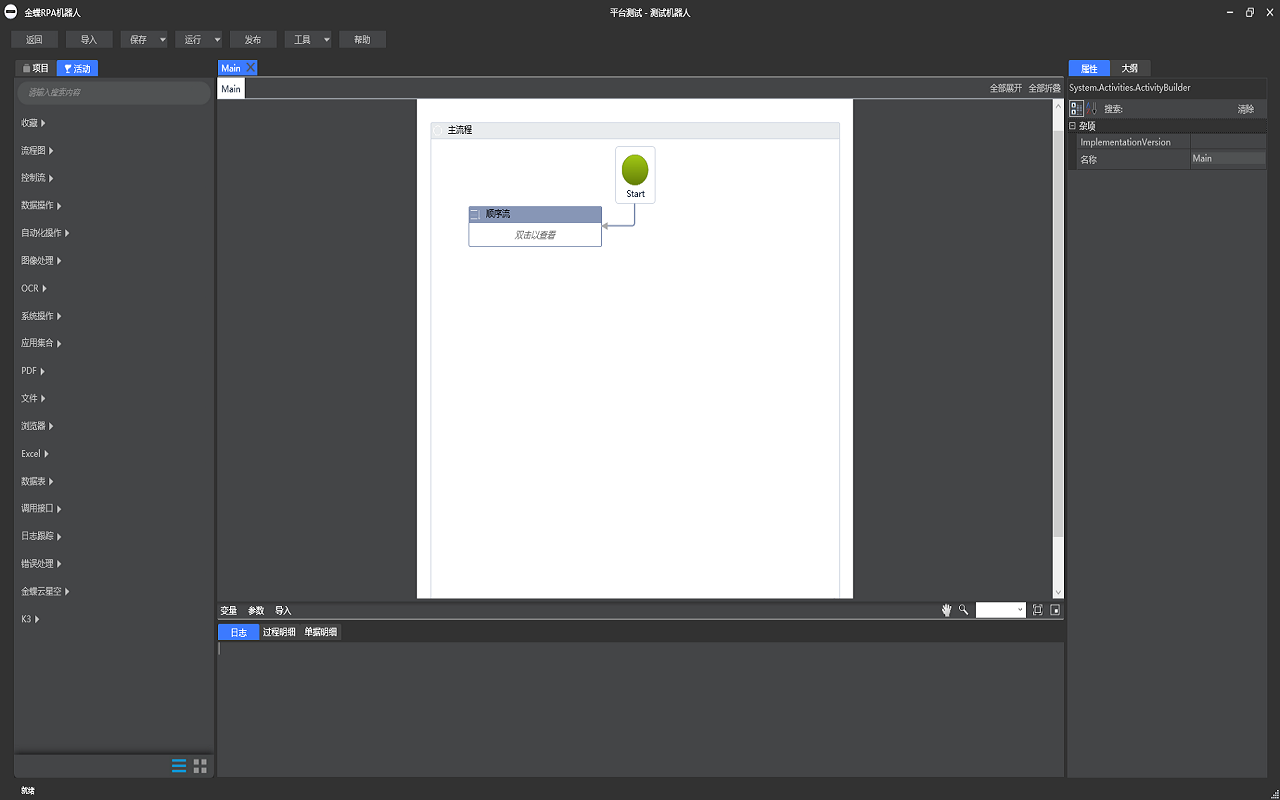1280x800 pixels.
Task: Switch to the 活动 tab
Action: point(77,68)
